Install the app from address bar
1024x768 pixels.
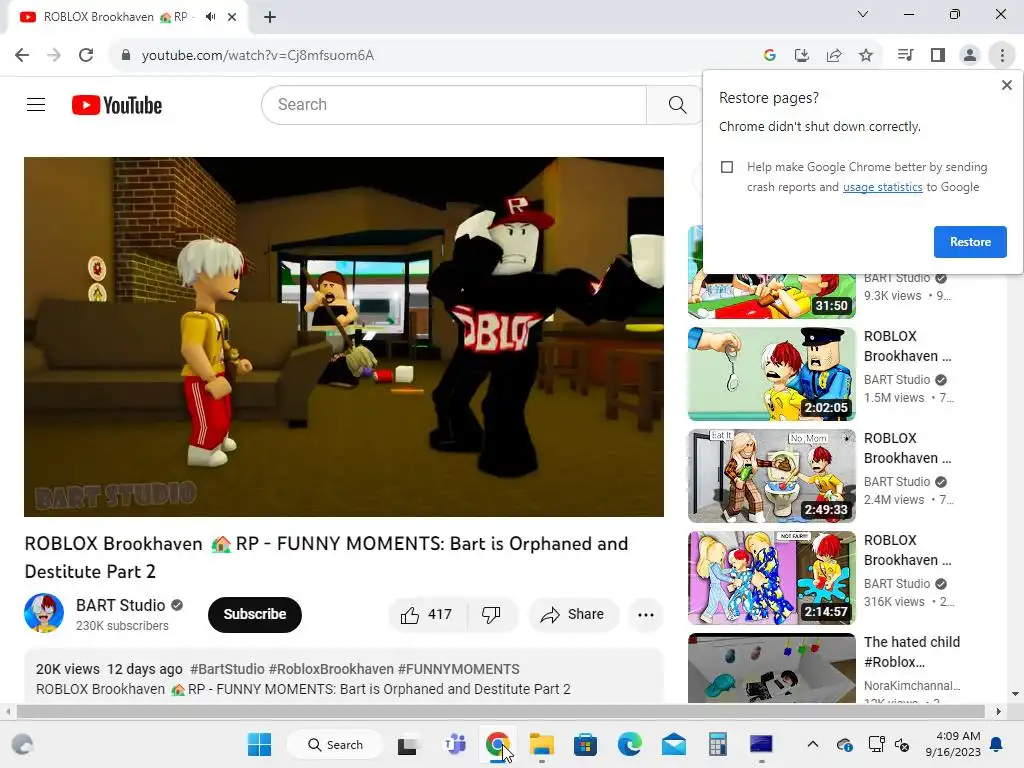click(802, 55)
